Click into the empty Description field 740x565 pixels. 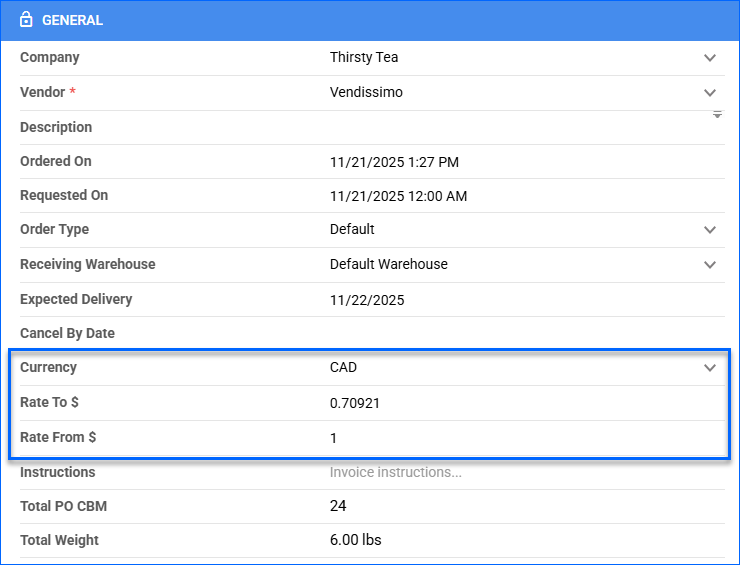510,128
